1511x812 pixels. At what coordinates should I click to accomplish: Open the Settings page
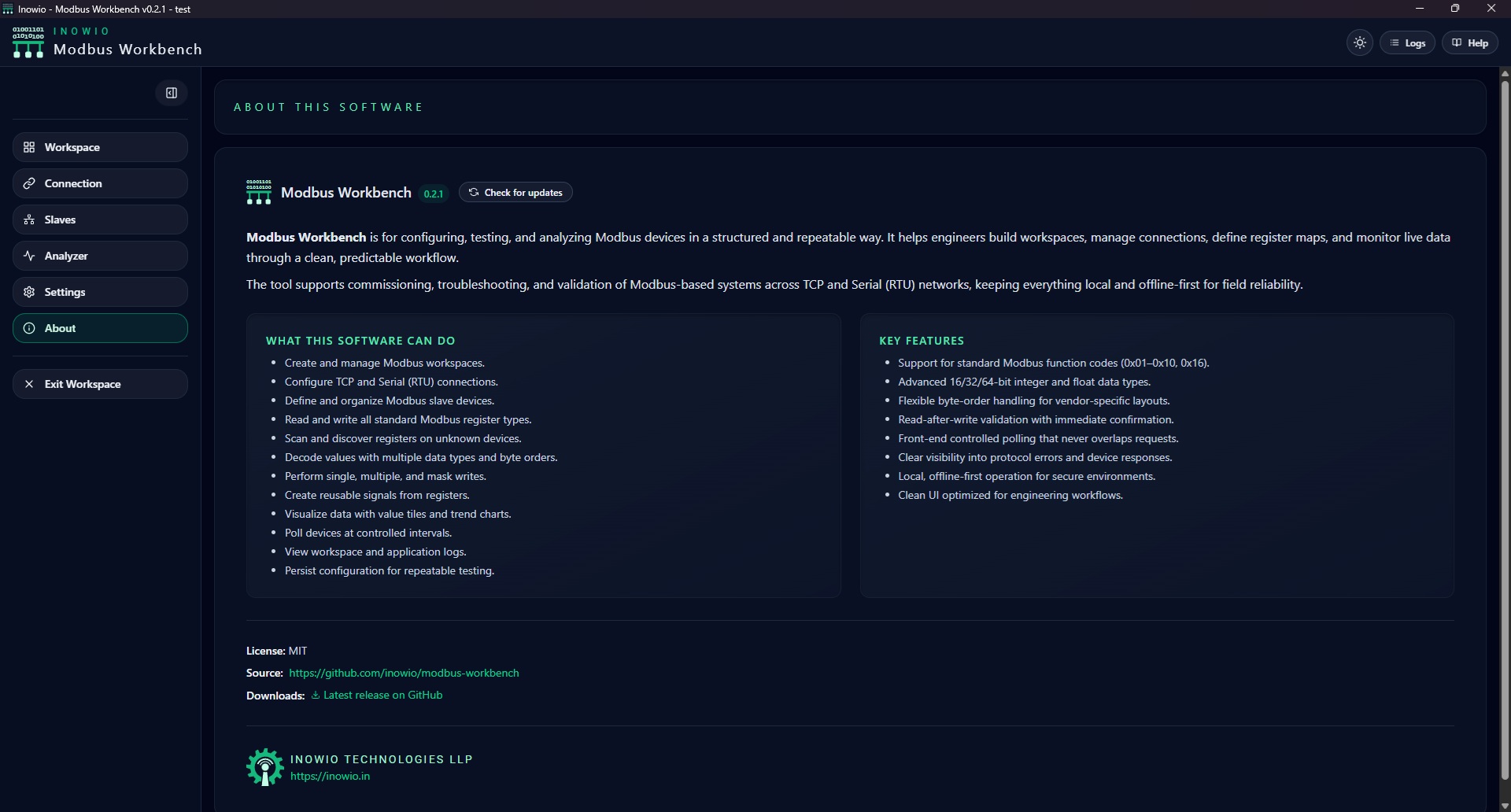pyautogui.click(x=100, y=292)
